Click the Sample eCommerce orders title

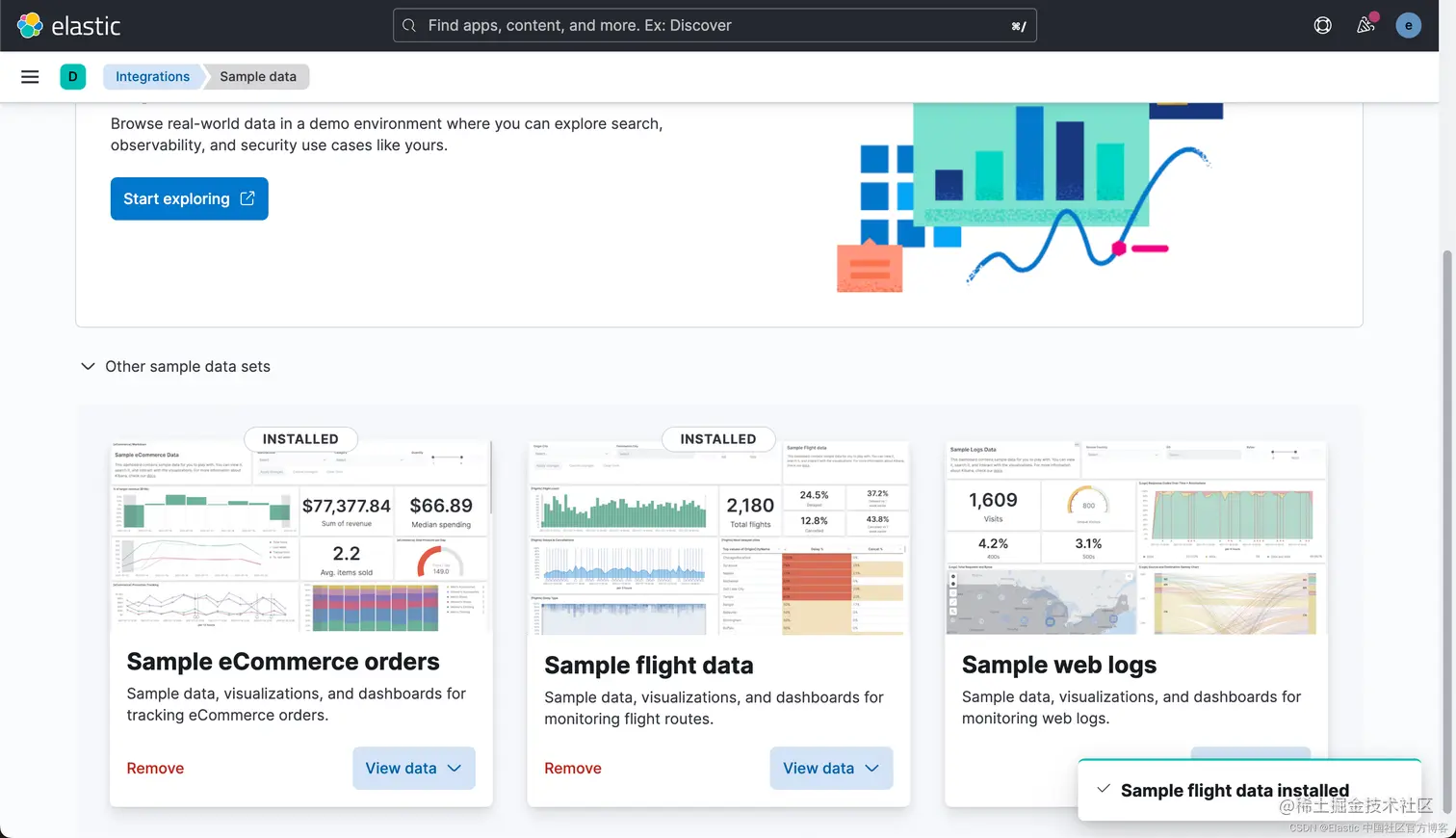[283, 662]
